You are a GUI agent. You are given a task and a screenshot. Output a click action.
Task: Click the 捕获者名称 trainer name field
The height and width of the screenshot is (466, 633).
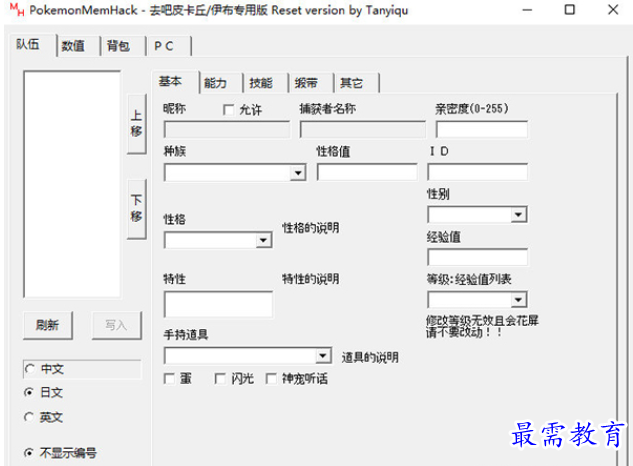click(363, 130)
